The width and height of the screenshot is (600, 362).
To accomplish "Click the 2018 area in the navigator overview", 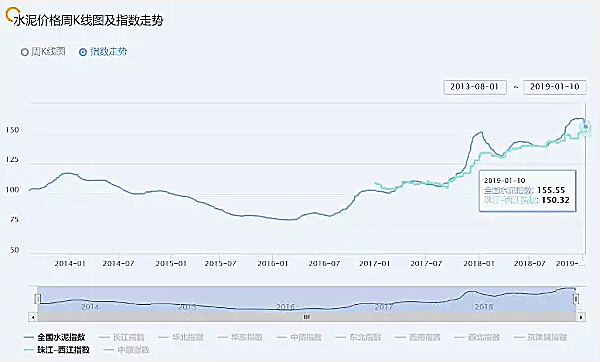I will [484, 307].
